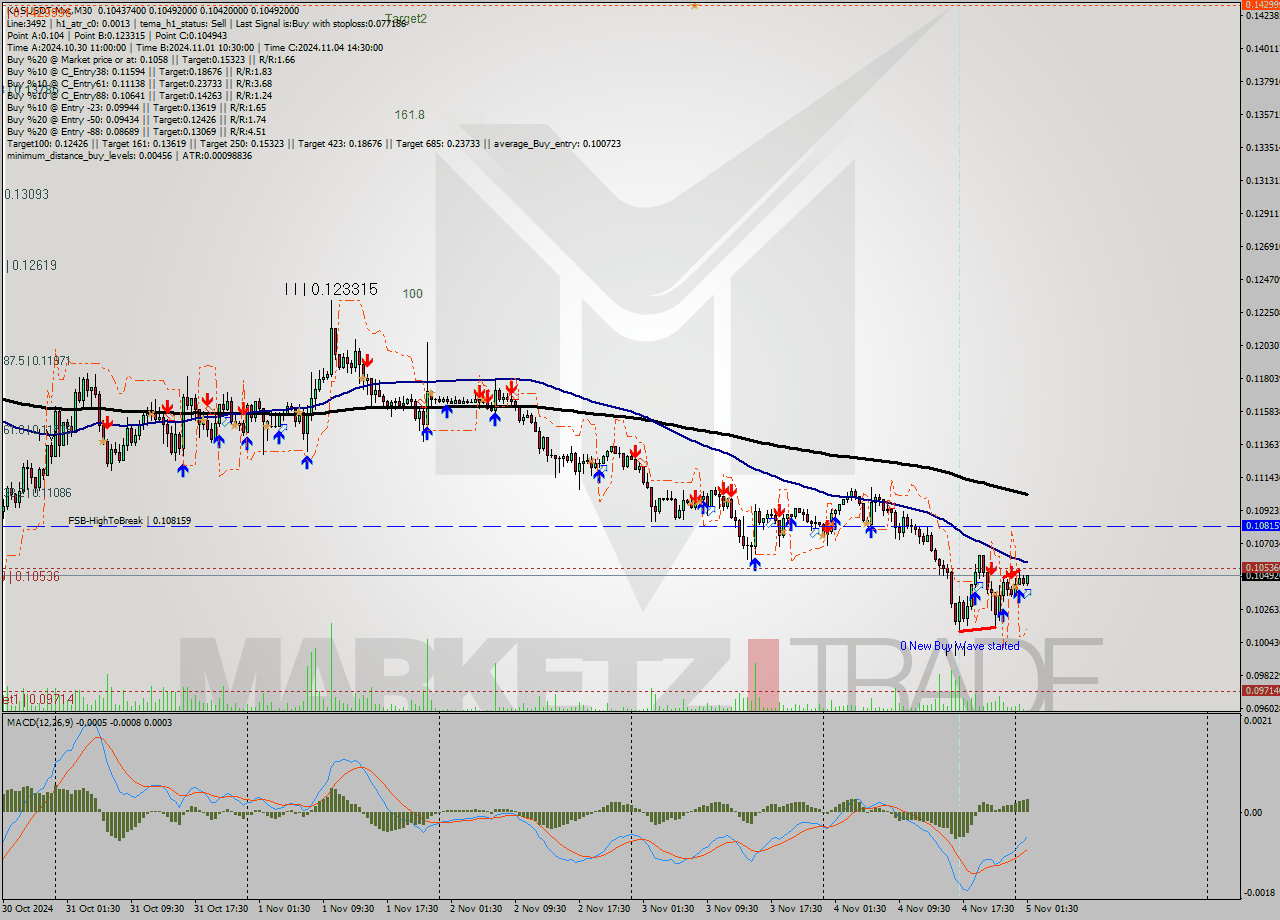Click the MACD(12,26,9) indicator title
Image resolution: width=1280 pixels, height=920 pixels.
tap(88, 722)
